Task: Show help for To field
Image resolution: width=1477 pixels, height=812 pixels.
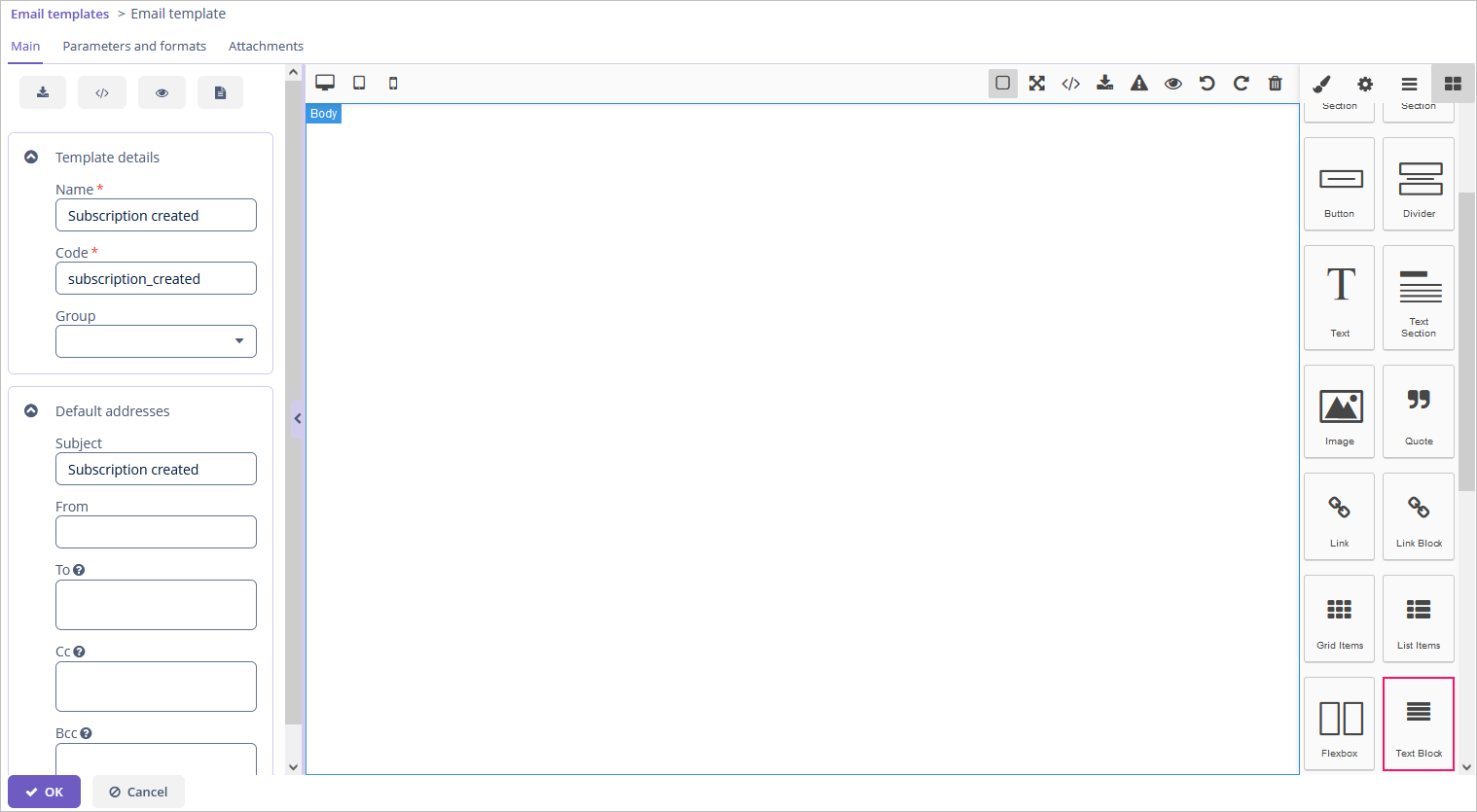Action: pyautogui.click(x=79, y=570)
